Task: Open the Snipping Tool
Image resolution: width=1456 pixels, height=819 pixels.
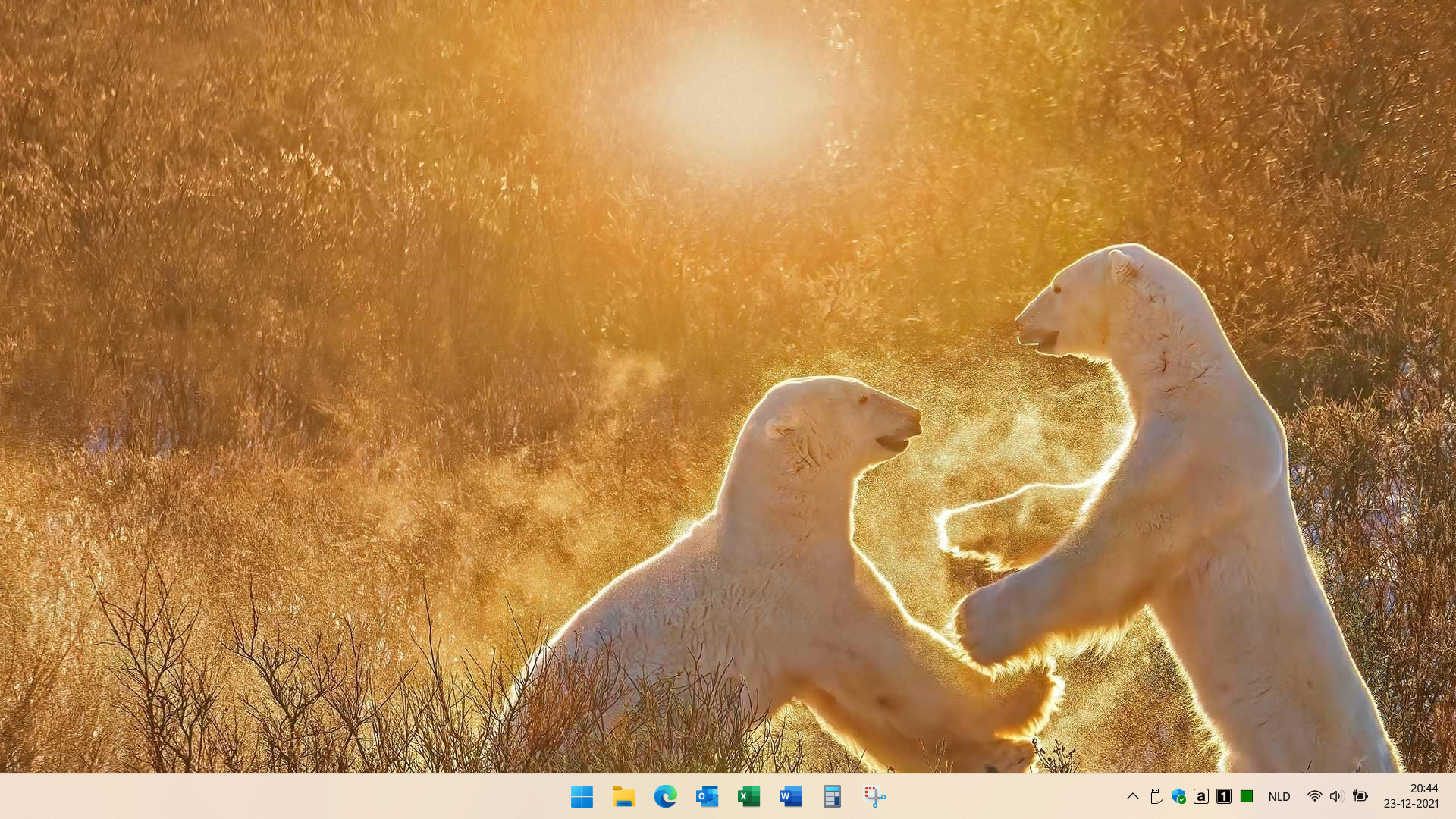Action: point(874,796)
